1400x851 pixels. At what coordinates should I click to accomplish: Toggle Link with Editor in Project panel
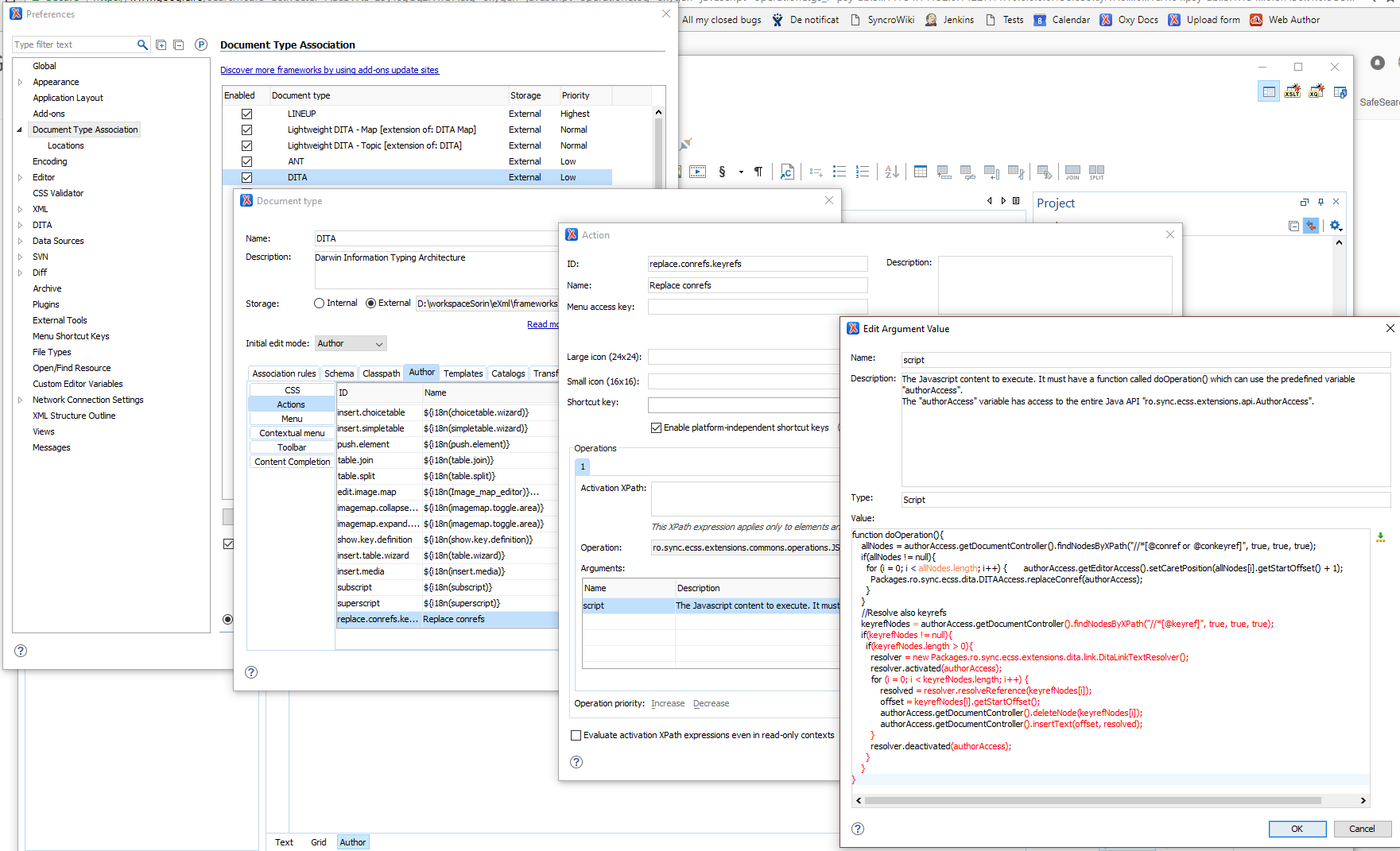(1311, 226)
